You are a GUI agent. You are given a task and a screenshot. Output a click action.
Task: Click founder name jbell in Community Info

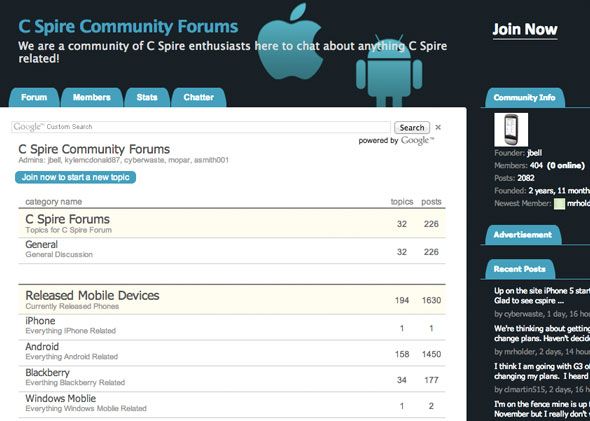pos(535,153)
